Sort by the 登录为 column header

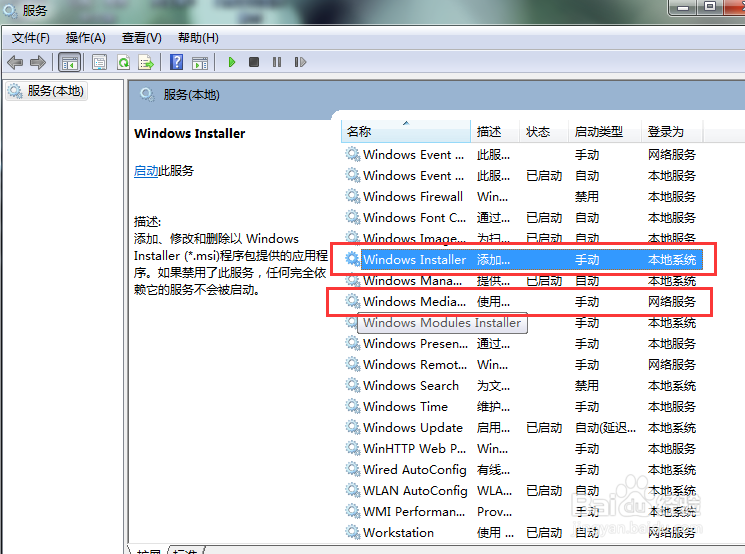[x=672, y=132]
